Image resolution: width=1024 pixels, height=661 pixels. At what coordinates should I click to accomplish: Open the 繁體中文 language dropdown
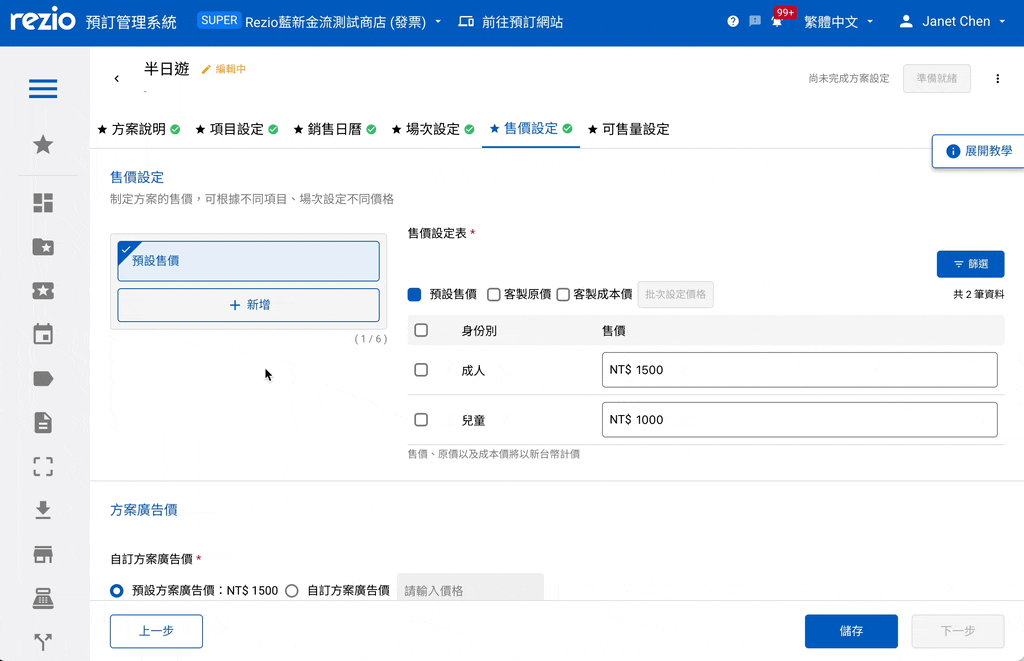(839, 22)
